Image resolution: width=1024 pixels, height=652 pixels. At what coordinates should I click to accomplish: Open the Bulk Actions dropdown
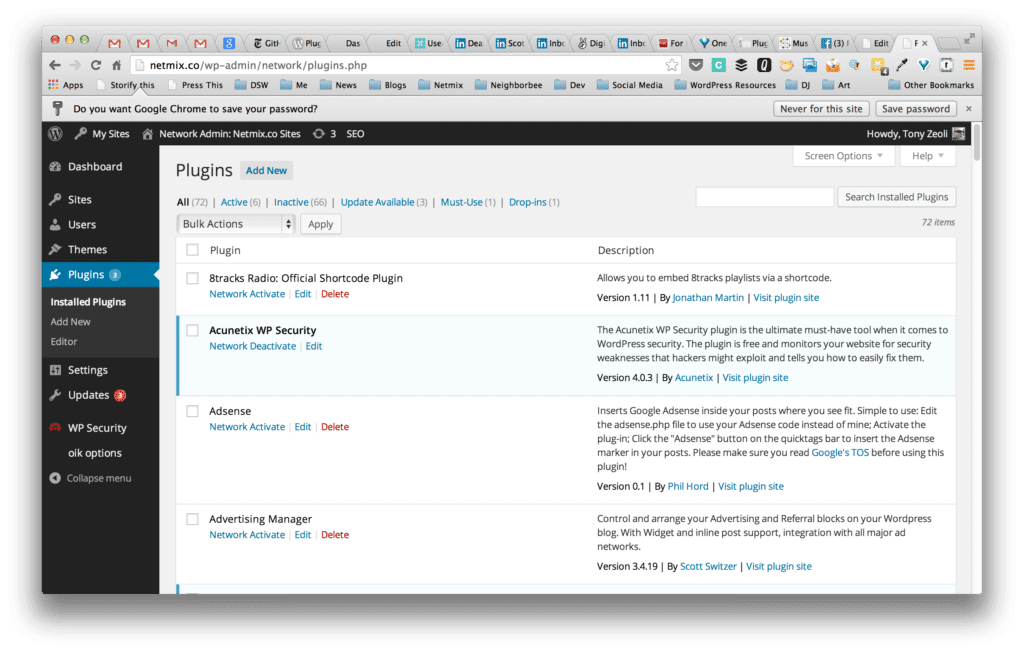[236, 223]
